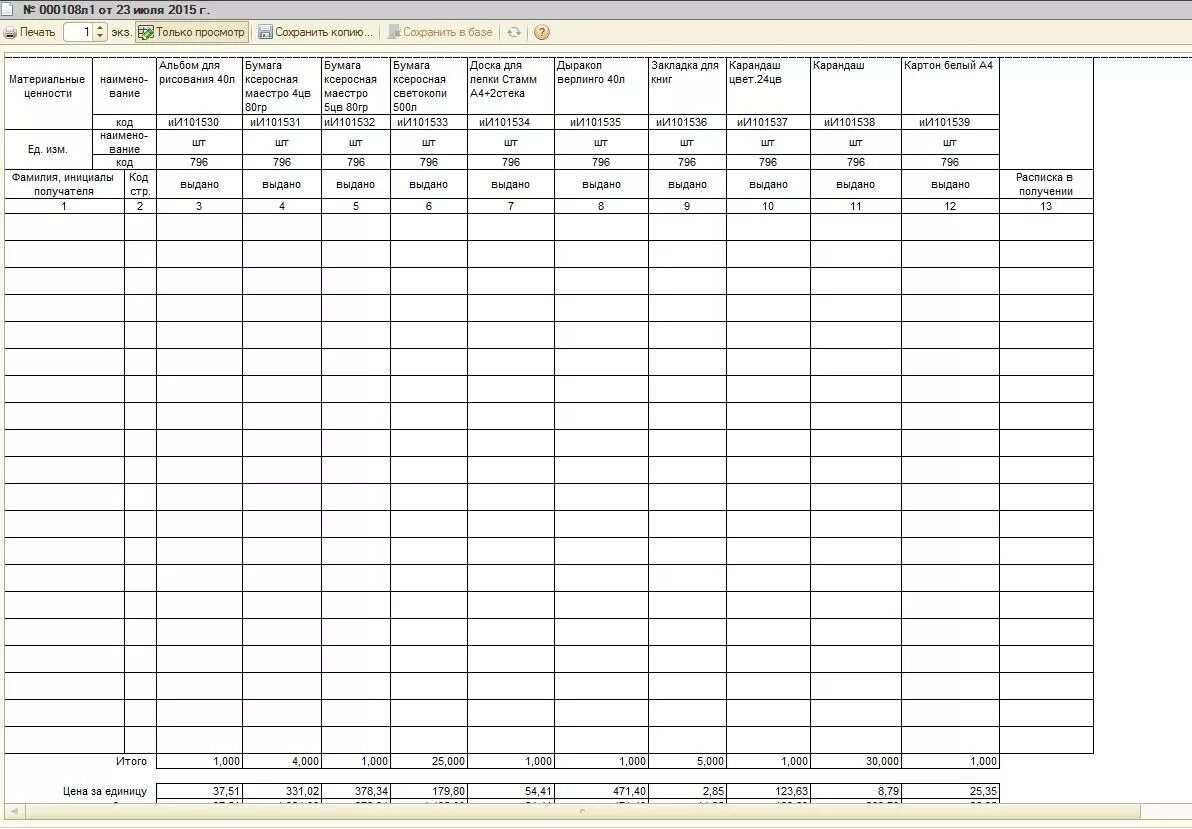Select the Расписка в получении header

coord(1046,184)
